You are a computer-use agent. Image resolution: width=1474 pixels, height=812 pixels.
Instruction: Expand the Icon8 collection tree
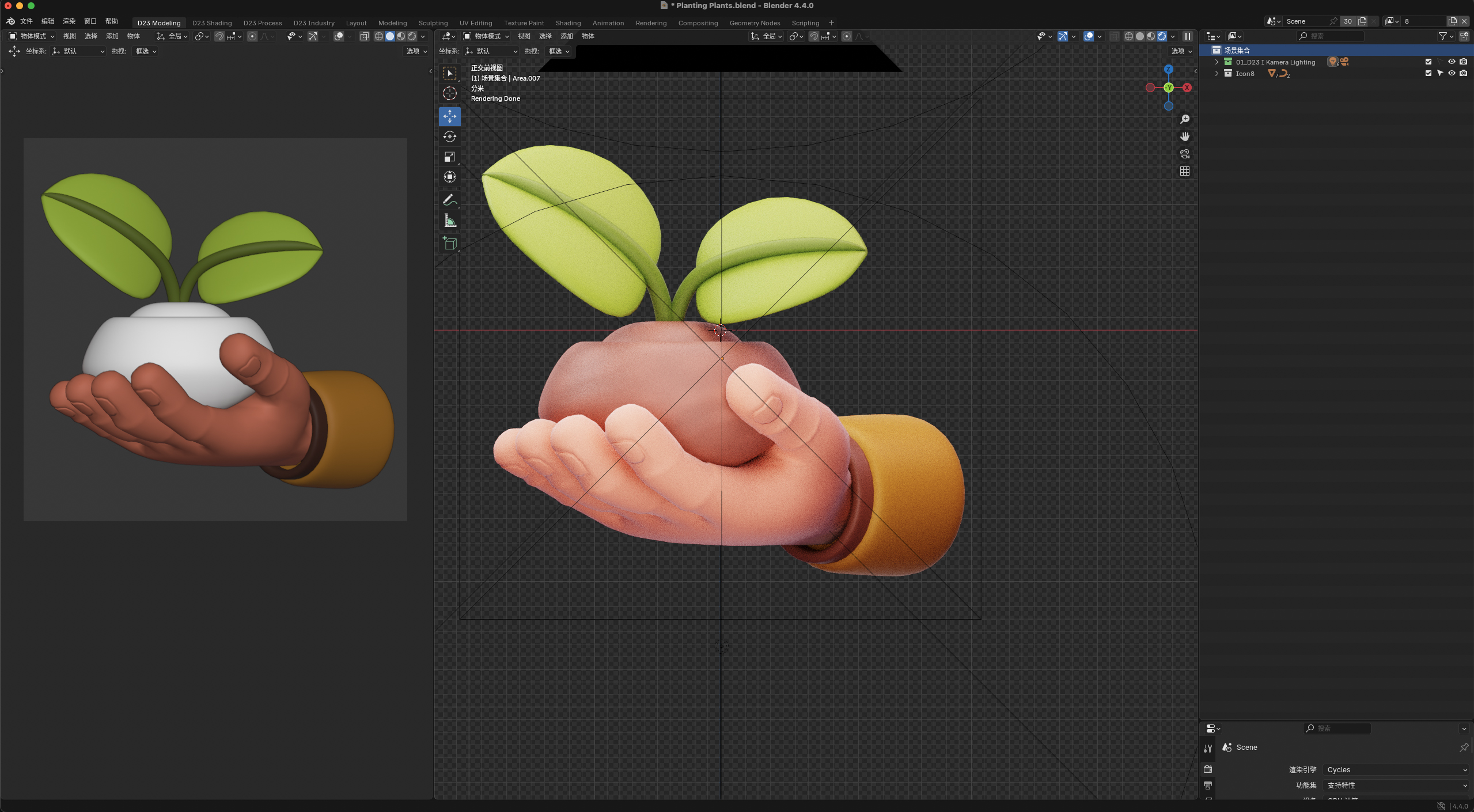pyautogui.click(x=1217, y=73)
